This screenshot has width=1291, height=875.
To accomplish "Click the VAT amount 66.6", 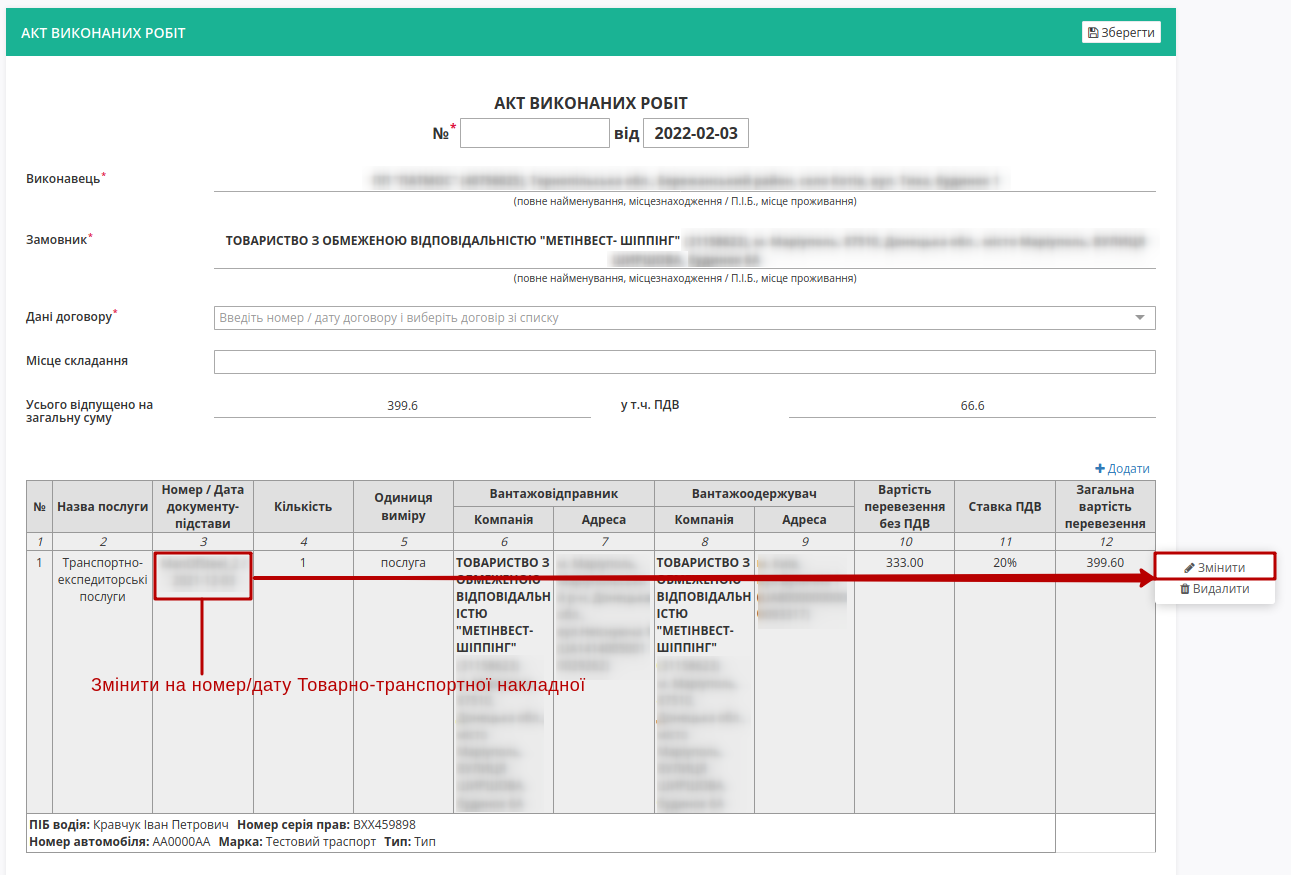I will (972, 406).
